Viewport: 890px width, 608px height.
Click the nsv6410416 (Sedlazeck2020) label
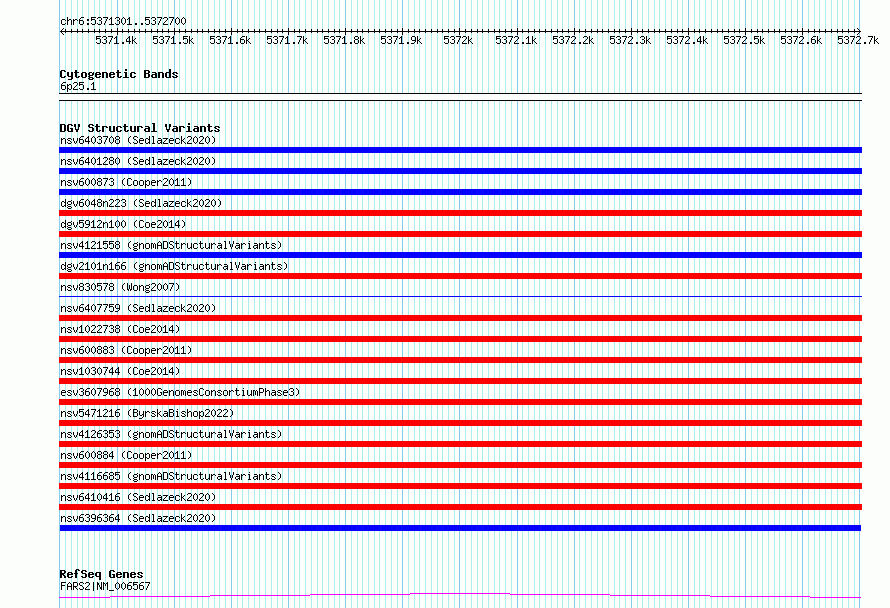coord(138,497)
